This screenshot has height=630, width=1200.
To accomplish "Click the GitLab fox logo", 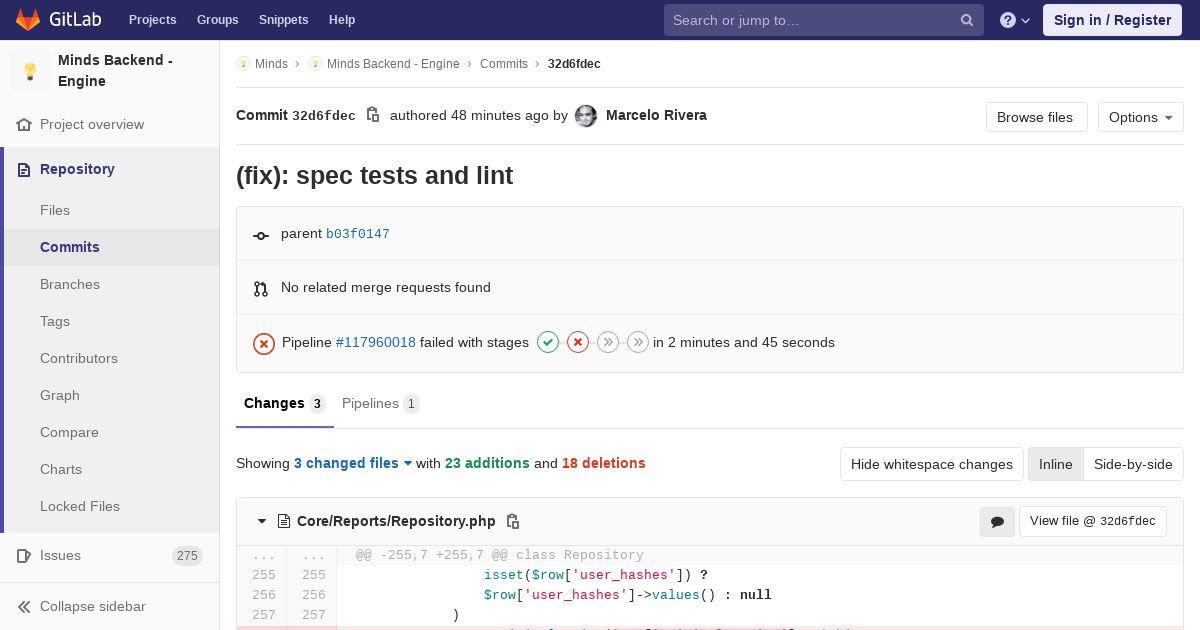I will 28,20.
